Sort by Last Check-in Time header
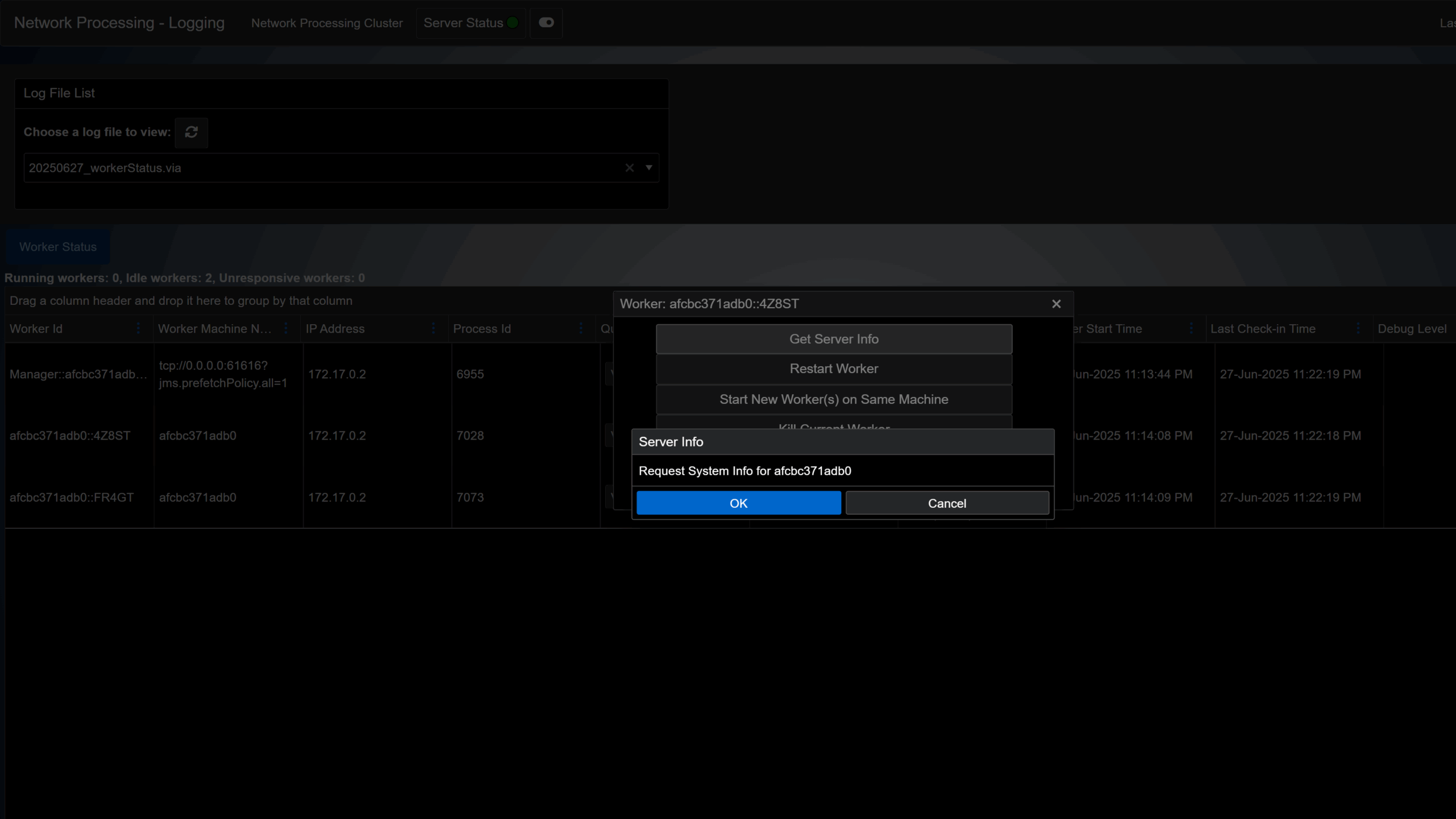The width and height of the screenshot is (1456, 819). [1263, 329]
